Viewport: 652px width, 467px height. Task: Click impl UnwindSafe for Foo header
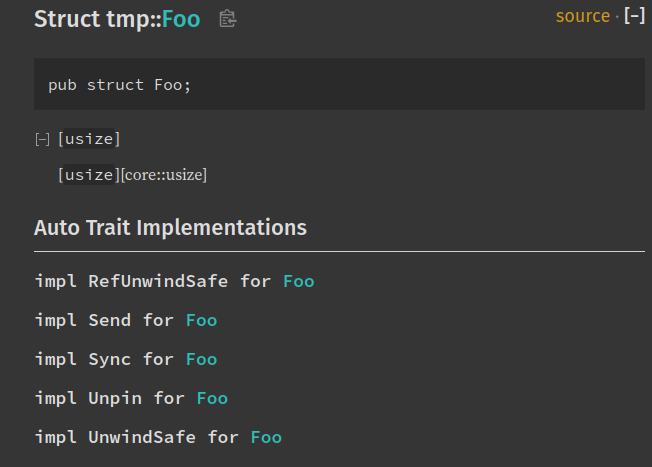(158, 437)
